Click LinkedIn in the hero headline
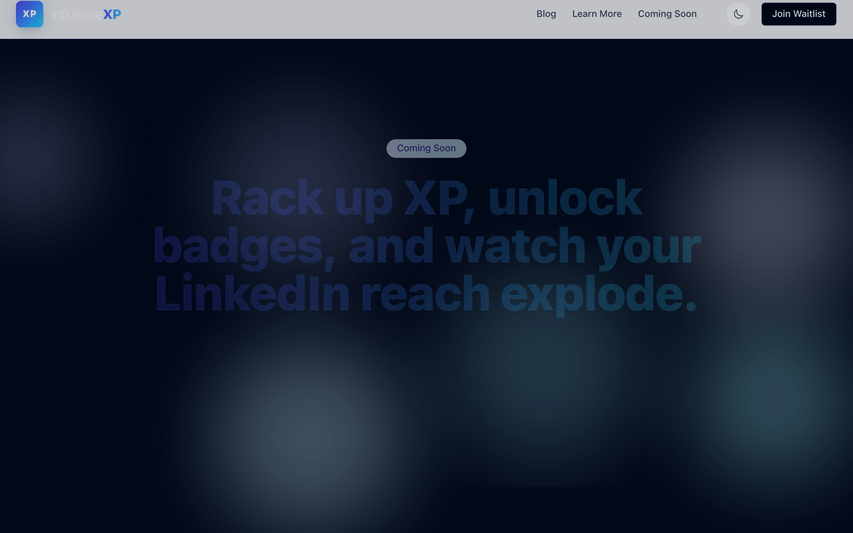Screen dimensions: 853x533 tap(252, 294)
